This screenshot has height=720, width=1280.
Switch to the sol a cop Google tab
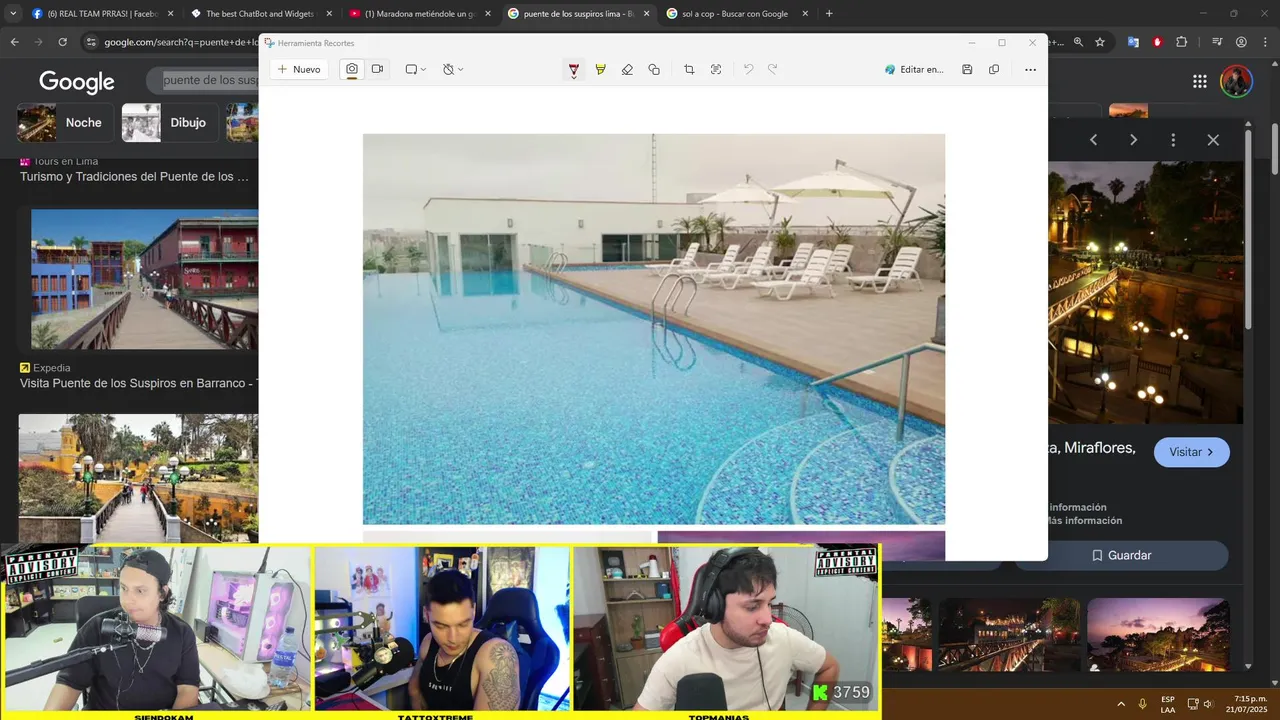pos(735,14)
